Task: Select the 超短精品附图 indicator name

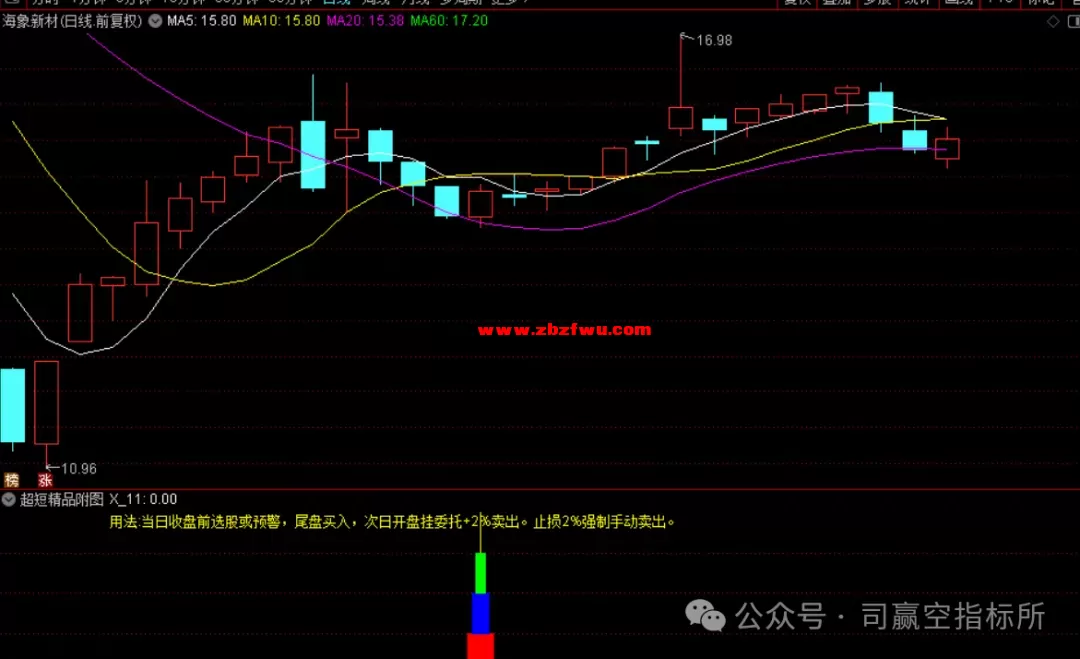Action: [61, 500]
